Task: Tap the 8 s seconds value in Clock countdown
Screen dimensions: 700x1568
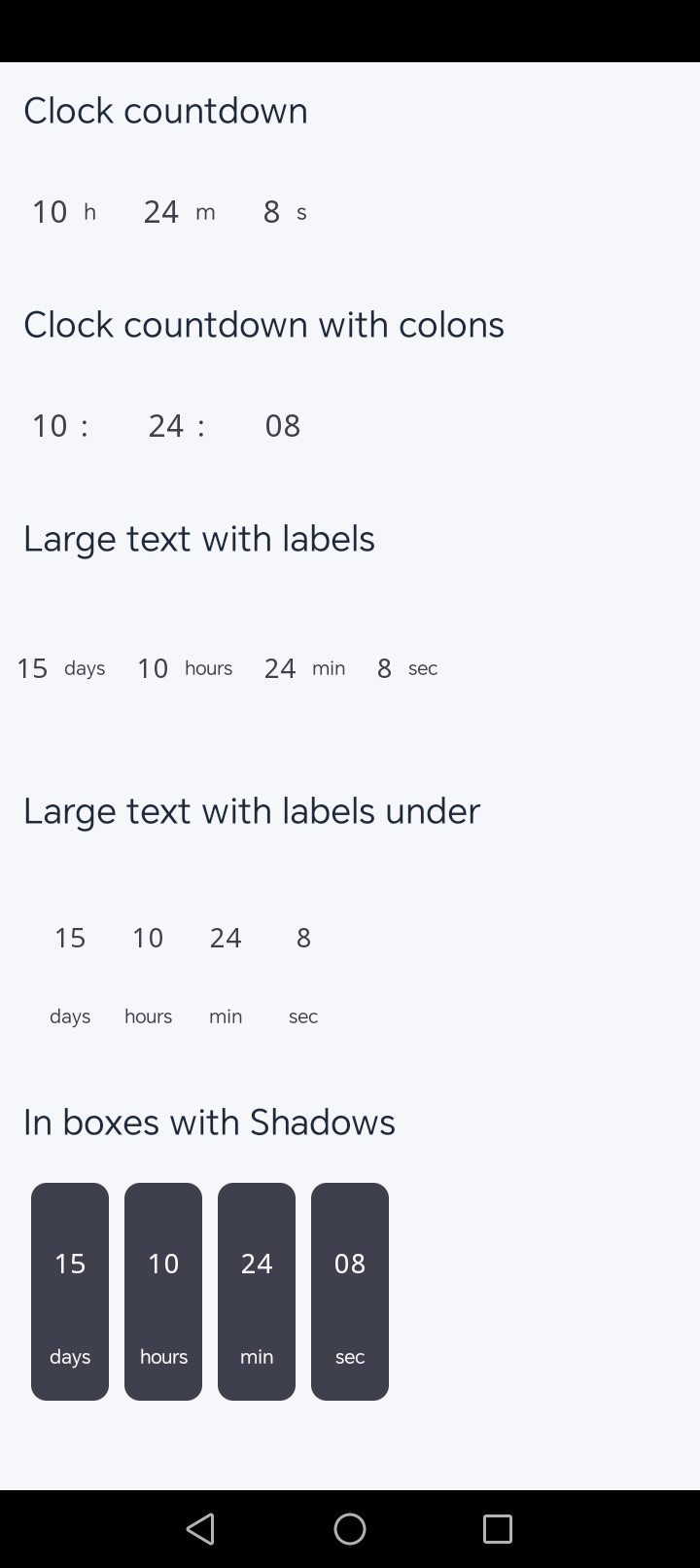Action: tap(272, 212)
